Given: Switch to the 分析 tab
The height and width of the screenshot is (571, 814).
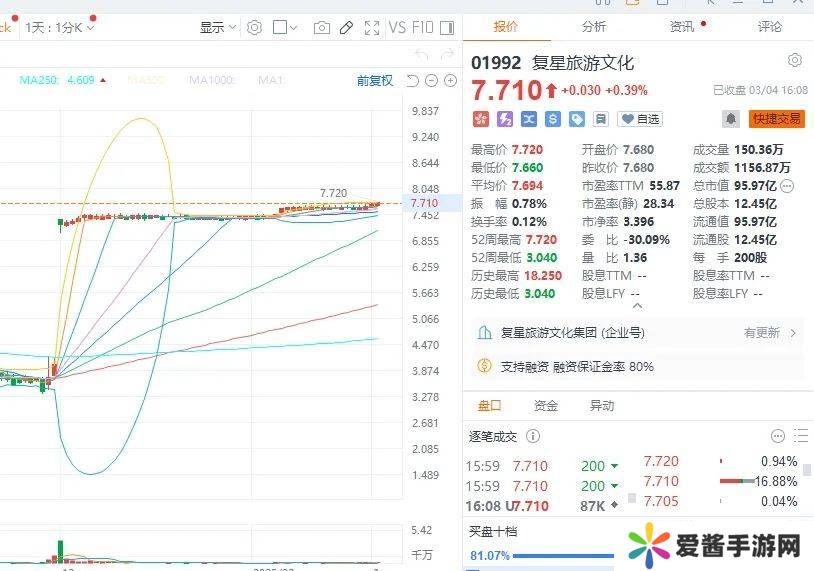Looking at the screenshot, I should (594, 27).
